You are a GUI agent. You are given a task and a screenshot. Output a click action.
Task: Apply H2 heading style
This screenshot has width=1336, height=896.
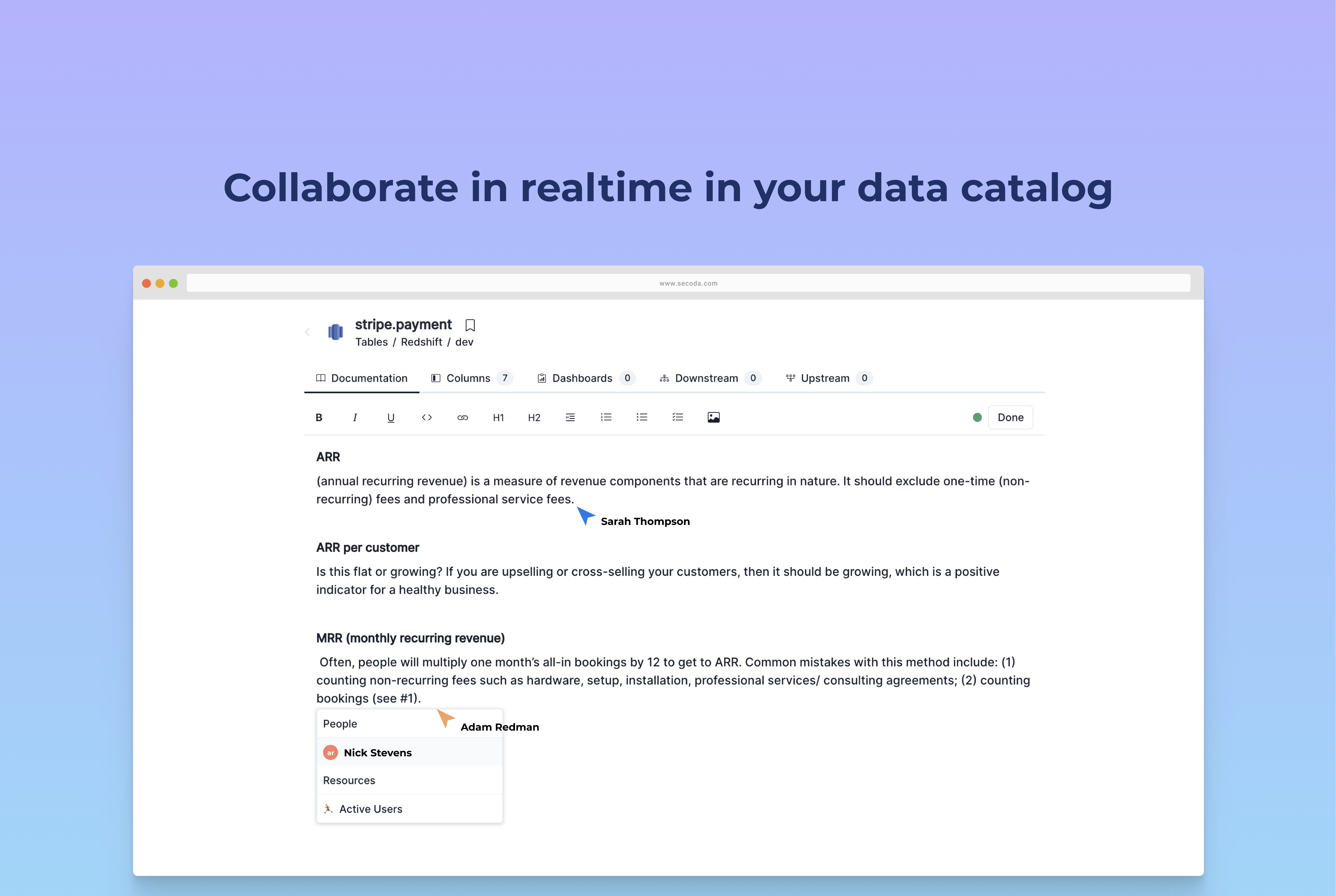pos(534,418)
